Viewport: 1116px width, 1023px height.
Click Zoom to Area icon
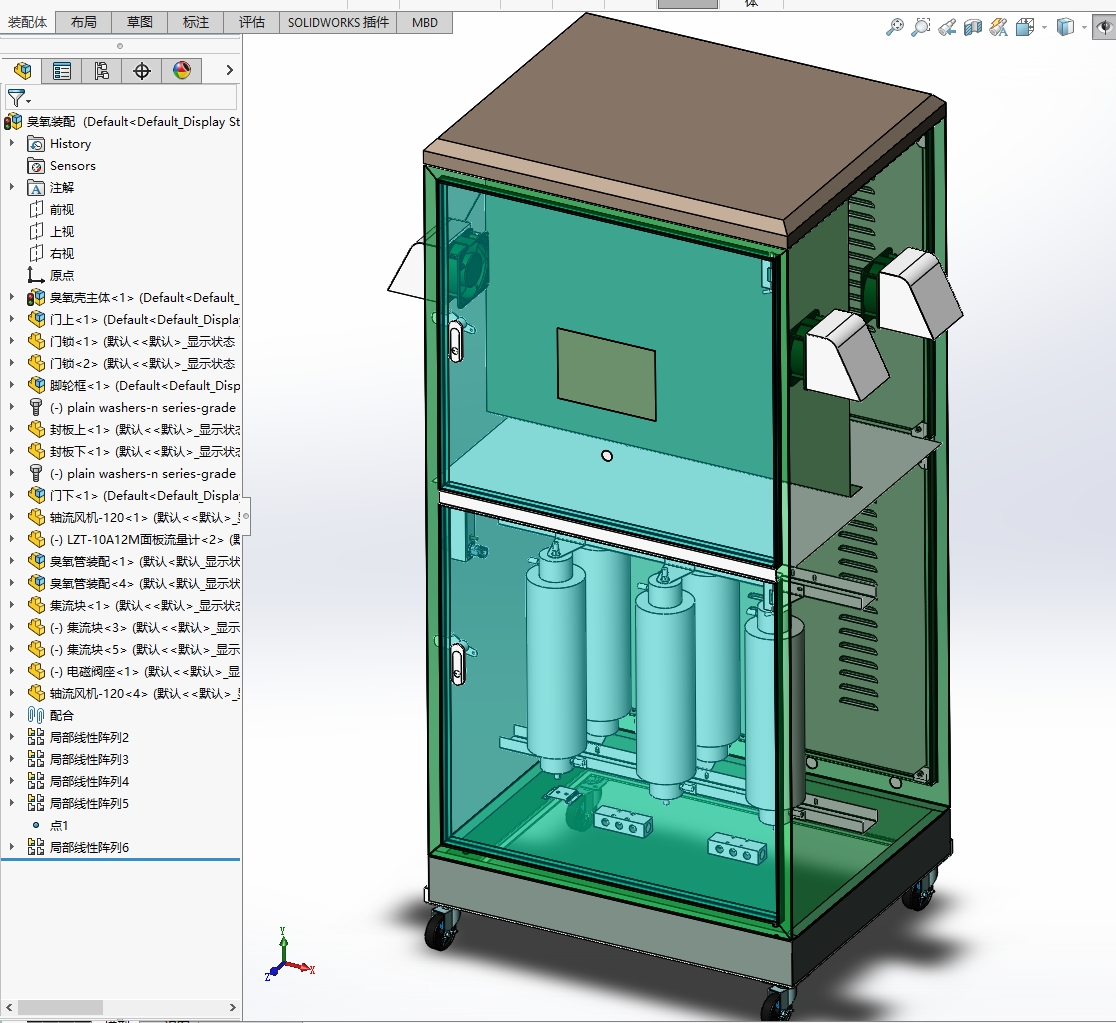[920, 27]
